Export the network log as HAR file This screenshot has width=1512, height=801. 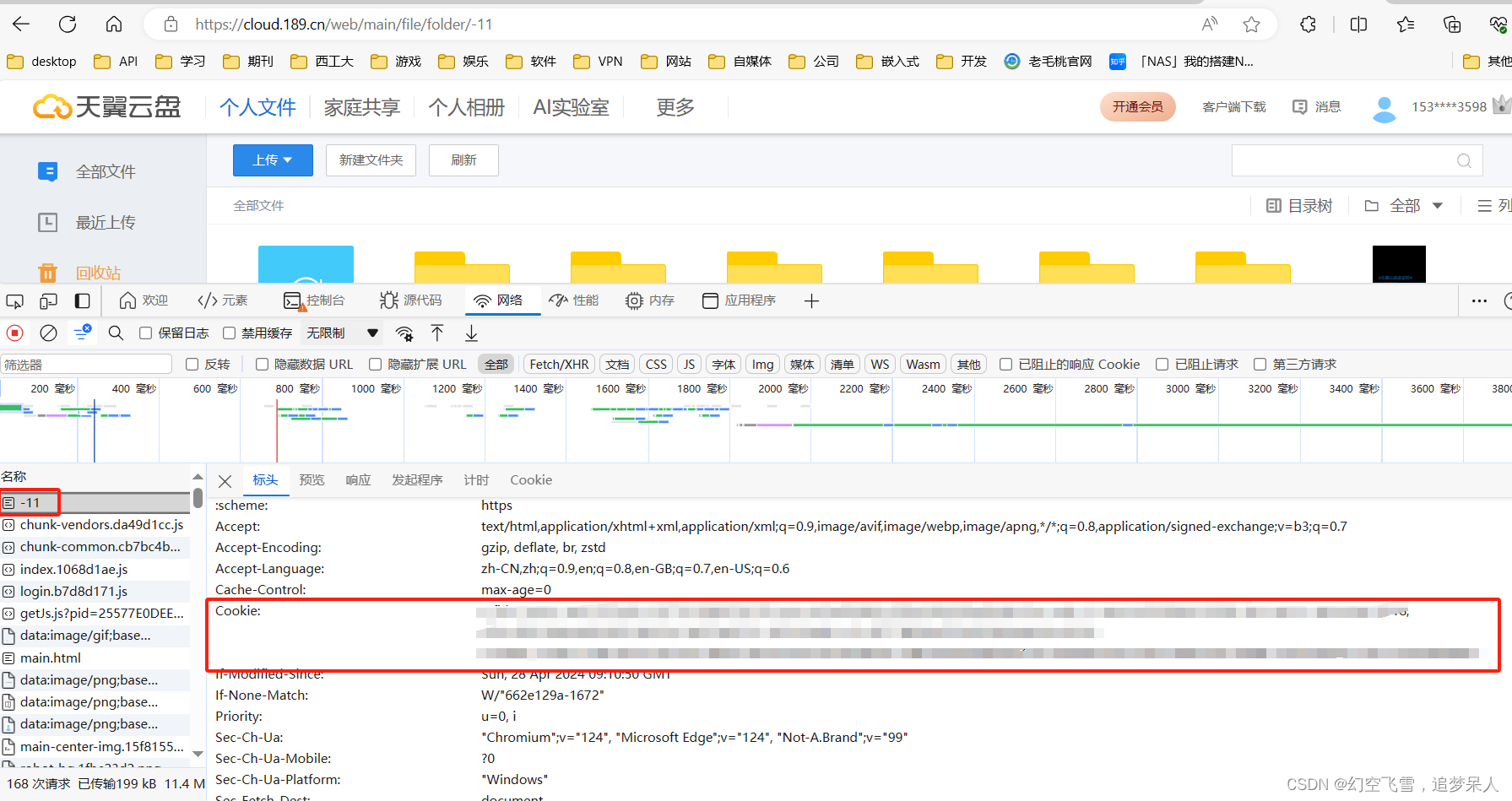471,333
